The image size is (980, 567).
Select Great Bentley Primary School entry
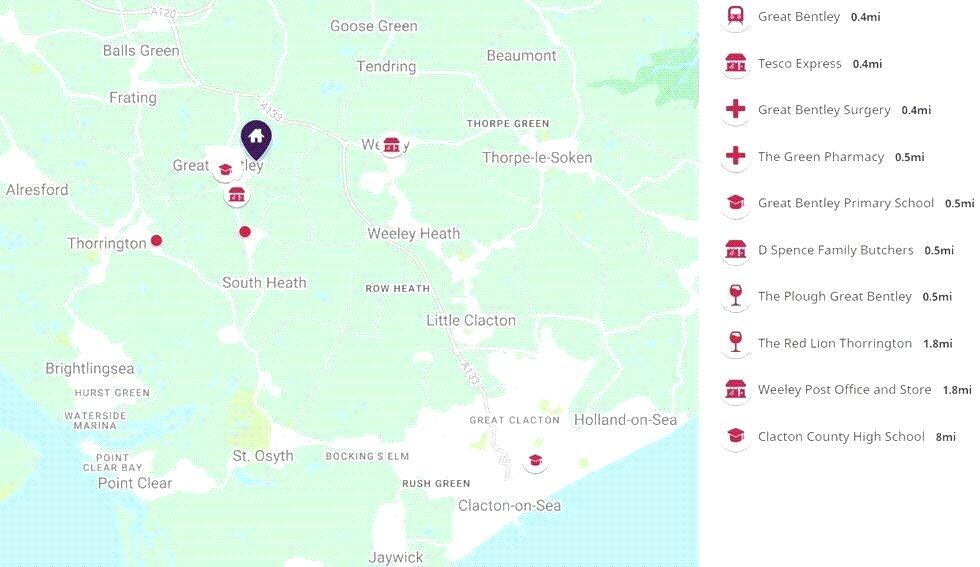pyautogui.click(x=846, y=203)
